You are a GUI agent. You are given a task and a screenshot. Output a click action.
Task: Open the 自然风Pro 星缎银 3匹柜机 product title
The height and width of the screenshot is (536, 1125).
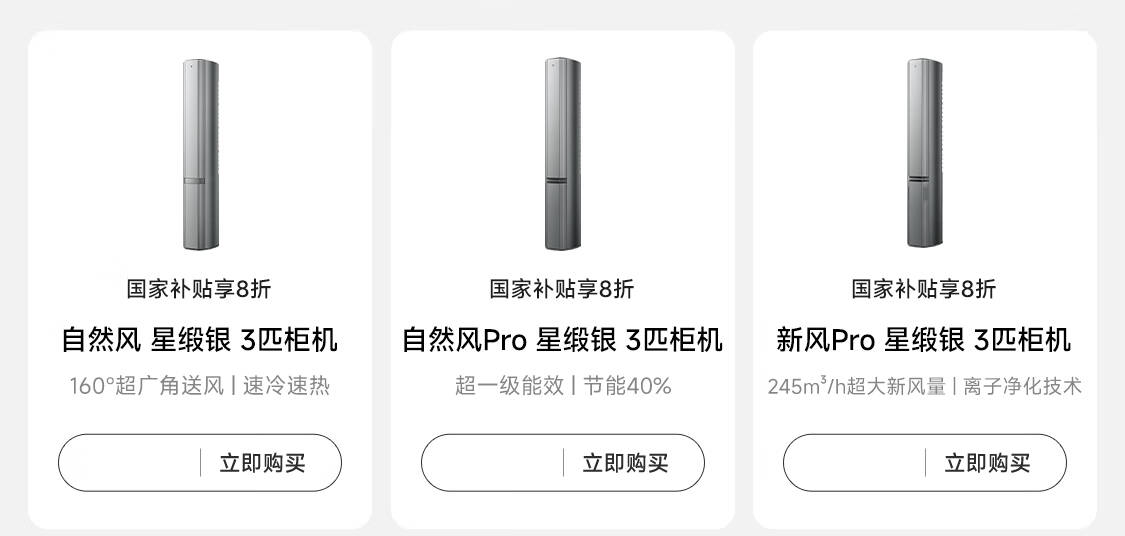[x=562, y=340]
